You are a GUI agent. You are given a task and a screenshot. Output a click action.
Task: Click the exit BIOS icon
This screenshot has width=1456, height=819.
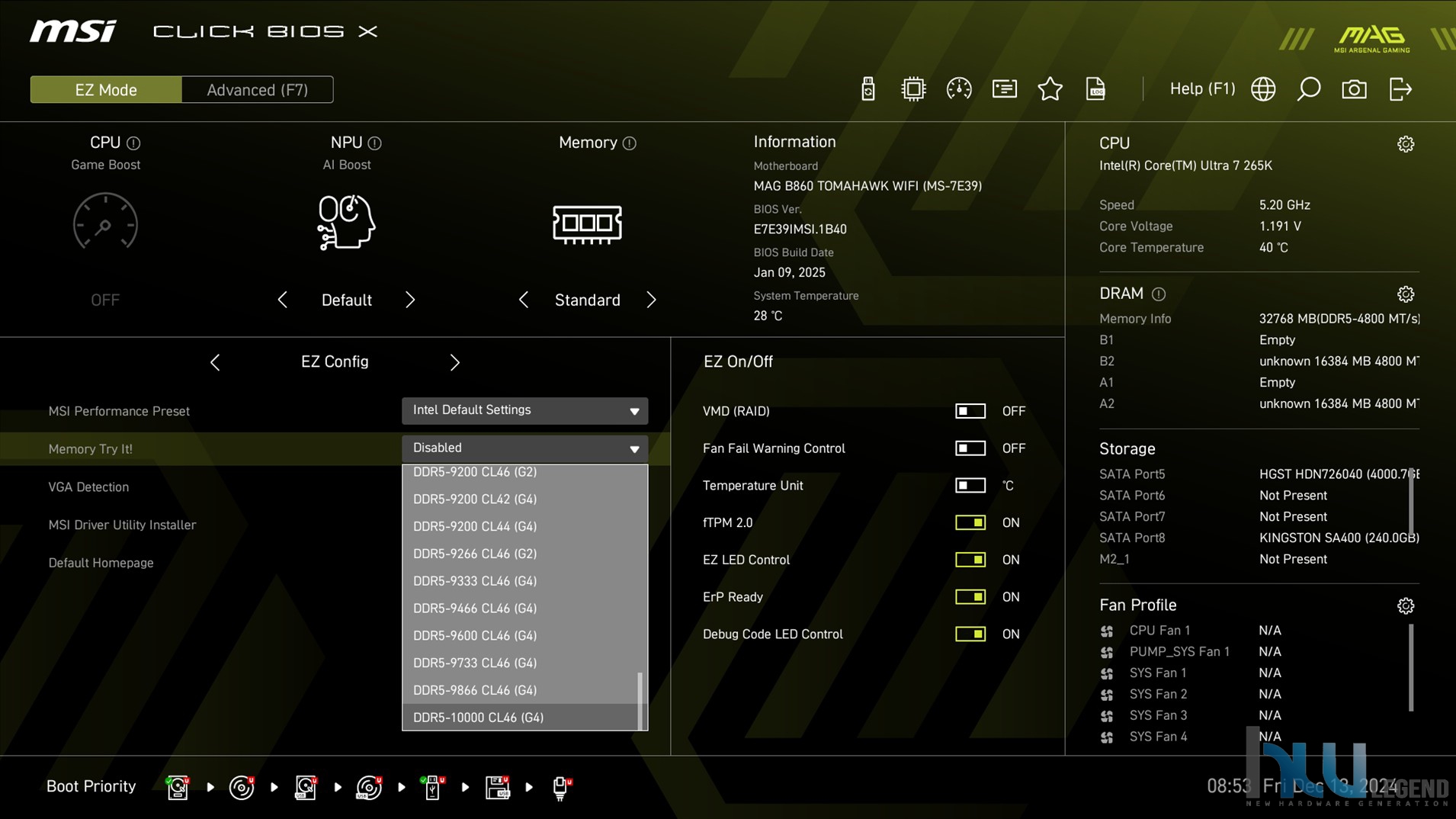coord(1400,89)
